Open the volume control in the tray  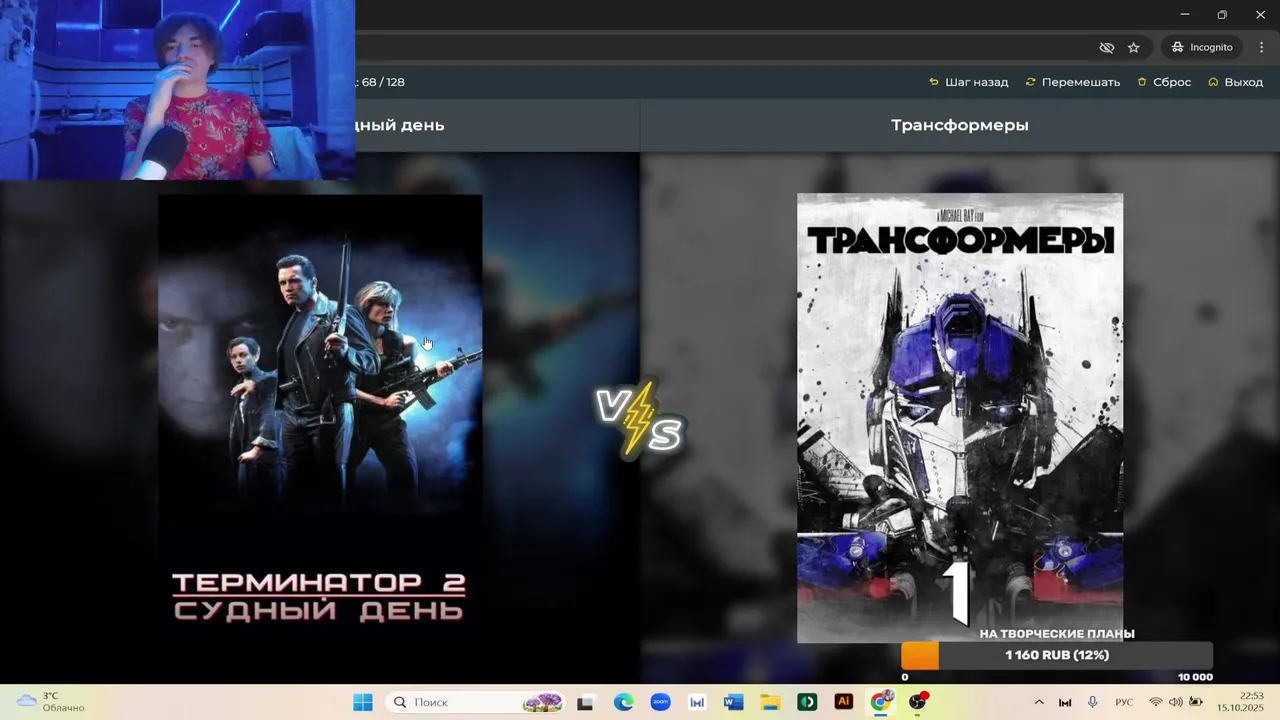(1175, 702)
